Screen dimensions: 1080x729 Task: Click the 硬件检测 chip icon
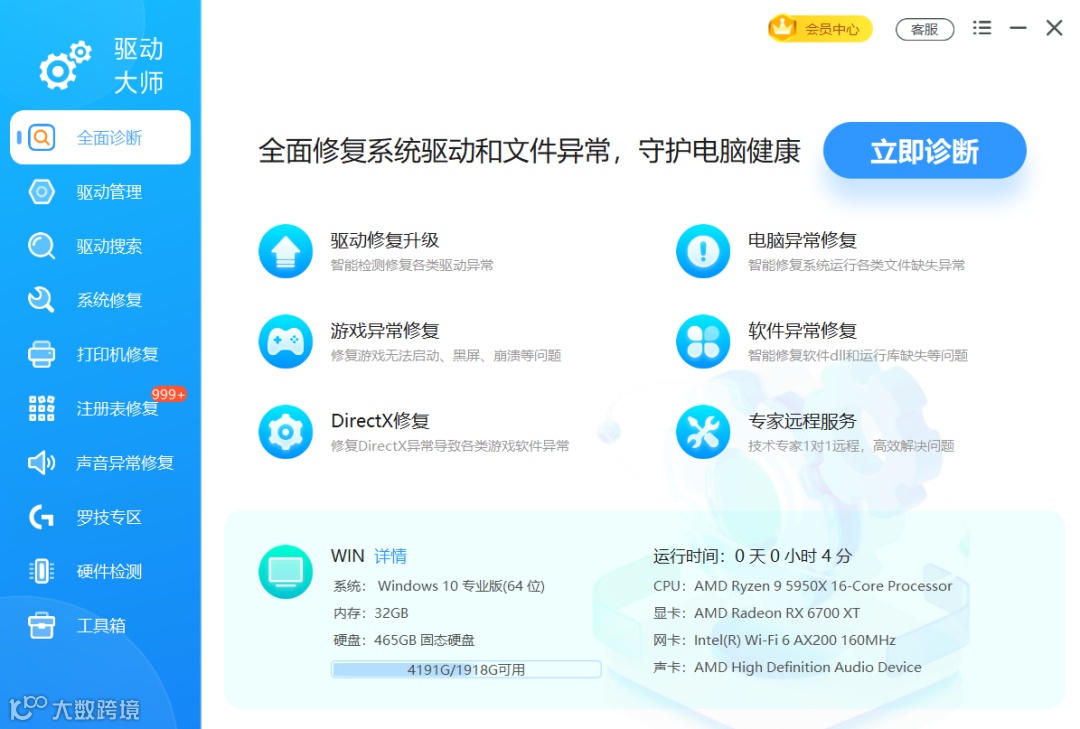click(x=41, y=571)
